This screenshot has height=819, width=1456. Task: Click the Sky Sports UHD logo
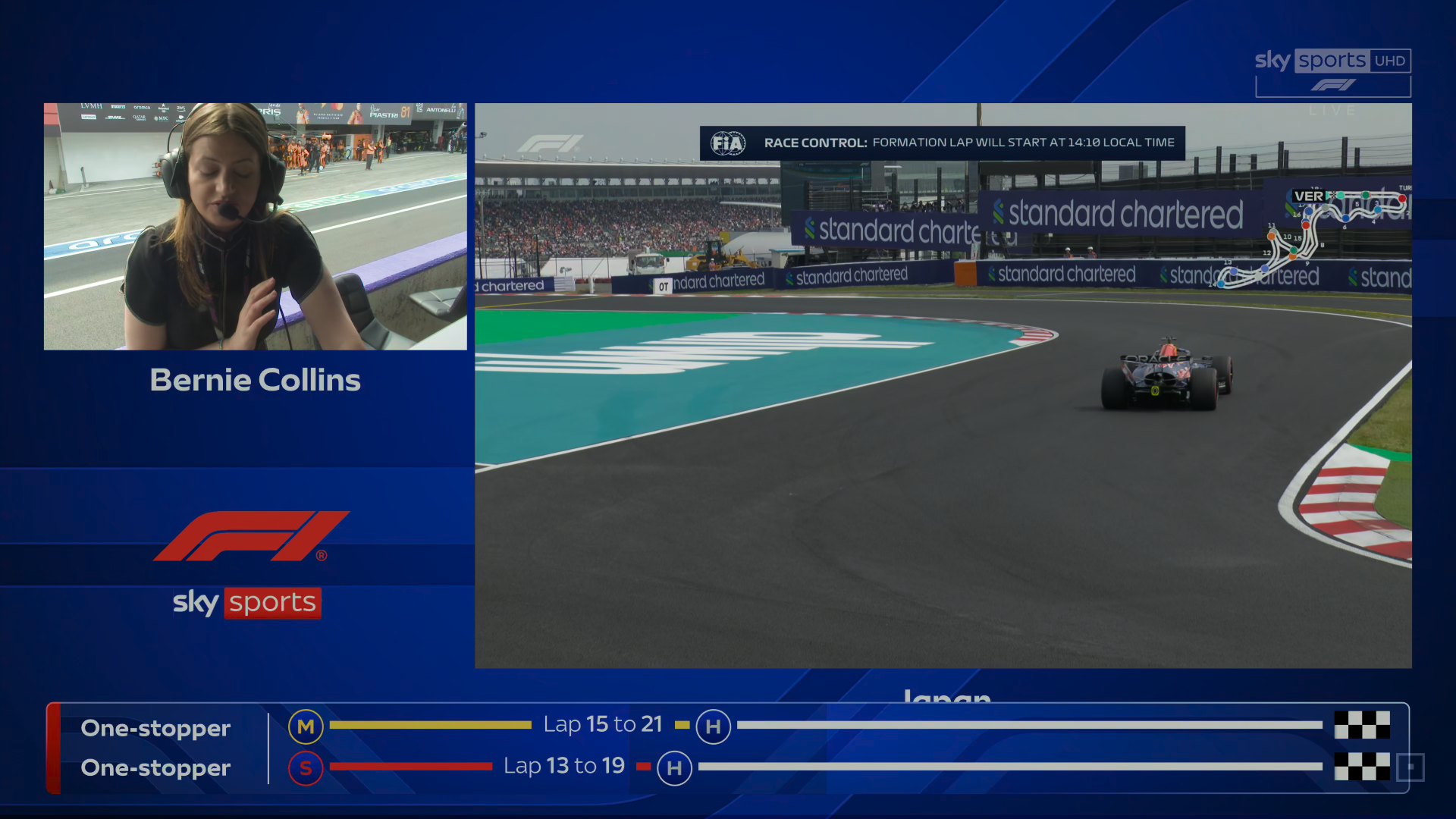(1332, 61)
